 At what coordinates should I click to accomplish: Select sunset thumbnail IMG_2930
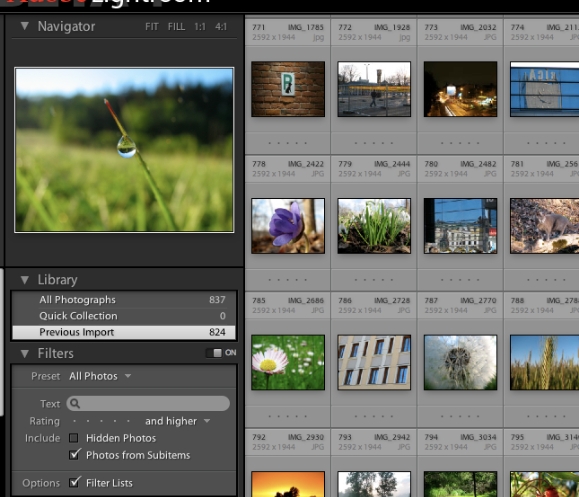tap(288, 484)
